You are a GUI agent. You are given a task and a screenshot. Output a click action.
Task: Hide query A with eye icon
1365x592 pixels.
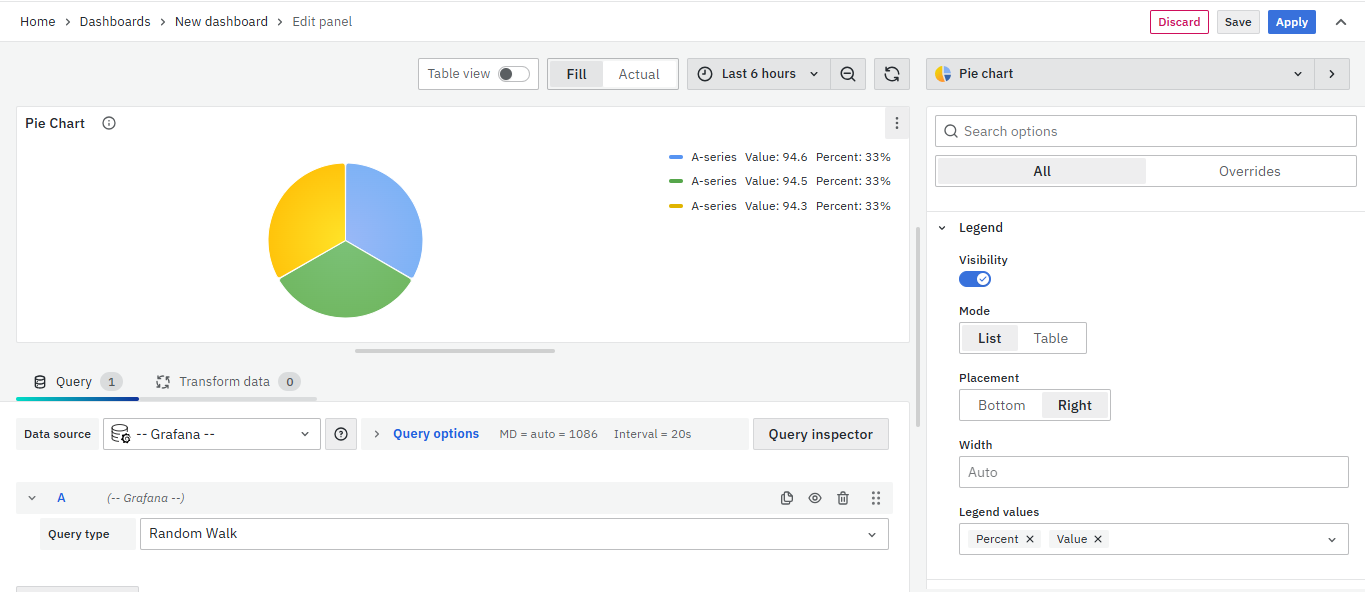815,498
